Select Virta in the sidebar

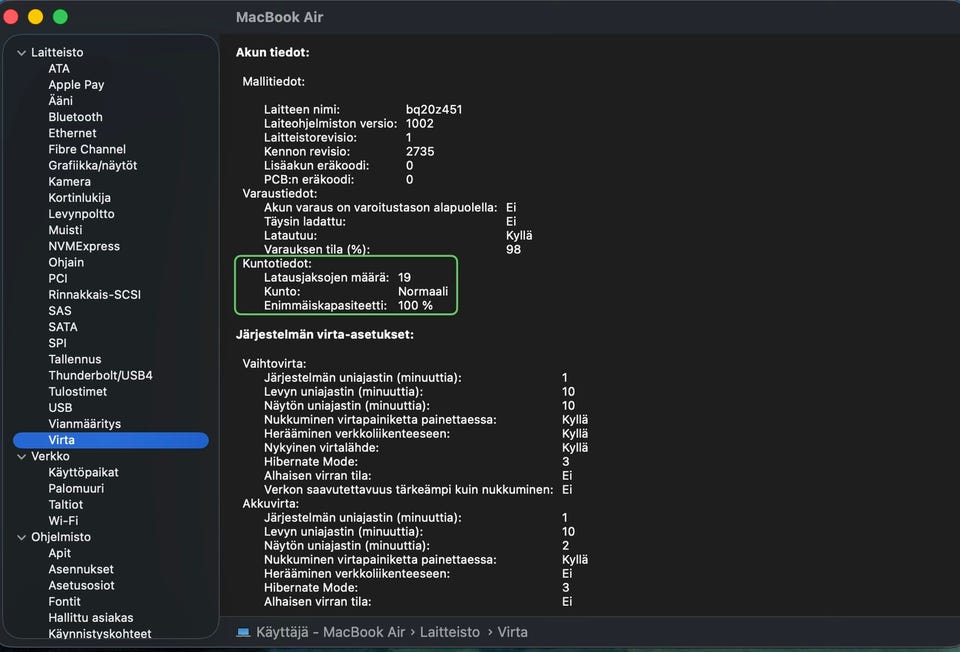(x=61, y=440)
